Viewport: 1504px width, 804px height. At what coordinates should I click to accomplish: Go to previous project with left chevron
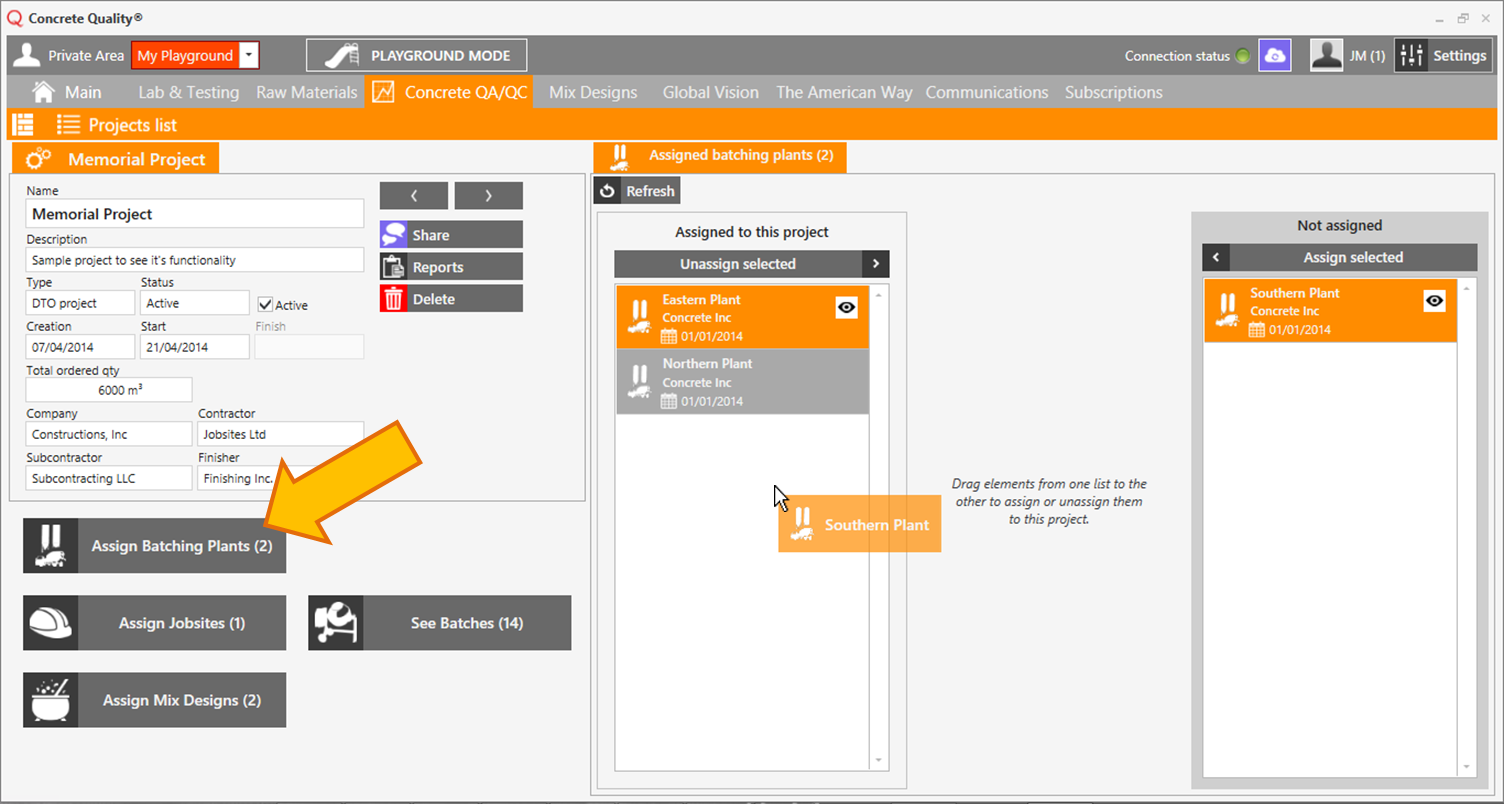coord(414,196)
